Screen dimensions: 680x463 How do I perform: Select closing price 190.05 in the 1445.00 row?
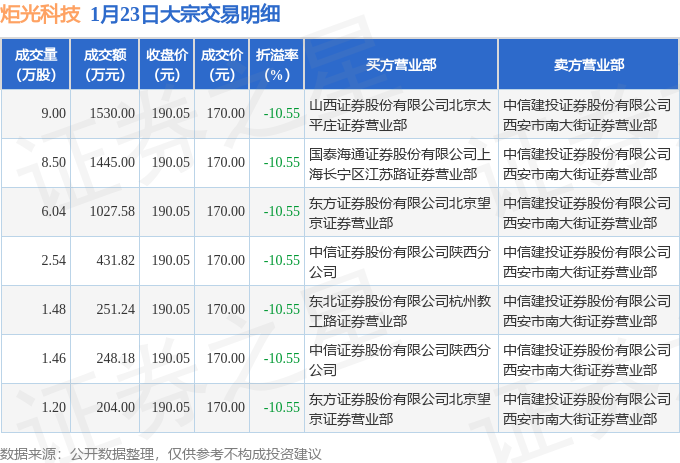(x=171, y=163)
